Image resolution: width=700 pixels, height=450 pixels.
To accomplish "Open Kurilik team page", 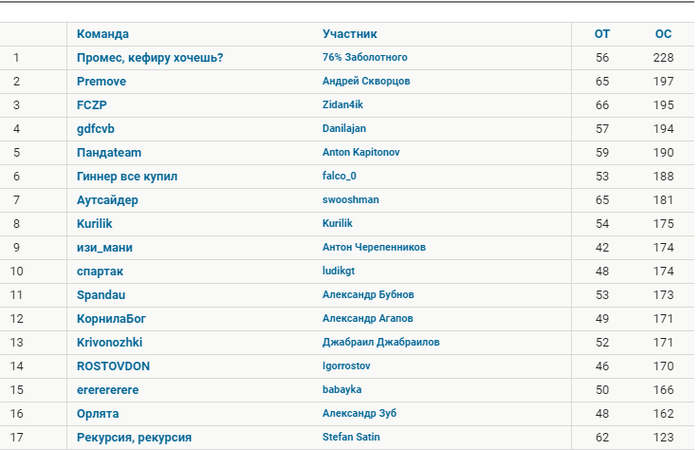I will click(x=94, y=224).
